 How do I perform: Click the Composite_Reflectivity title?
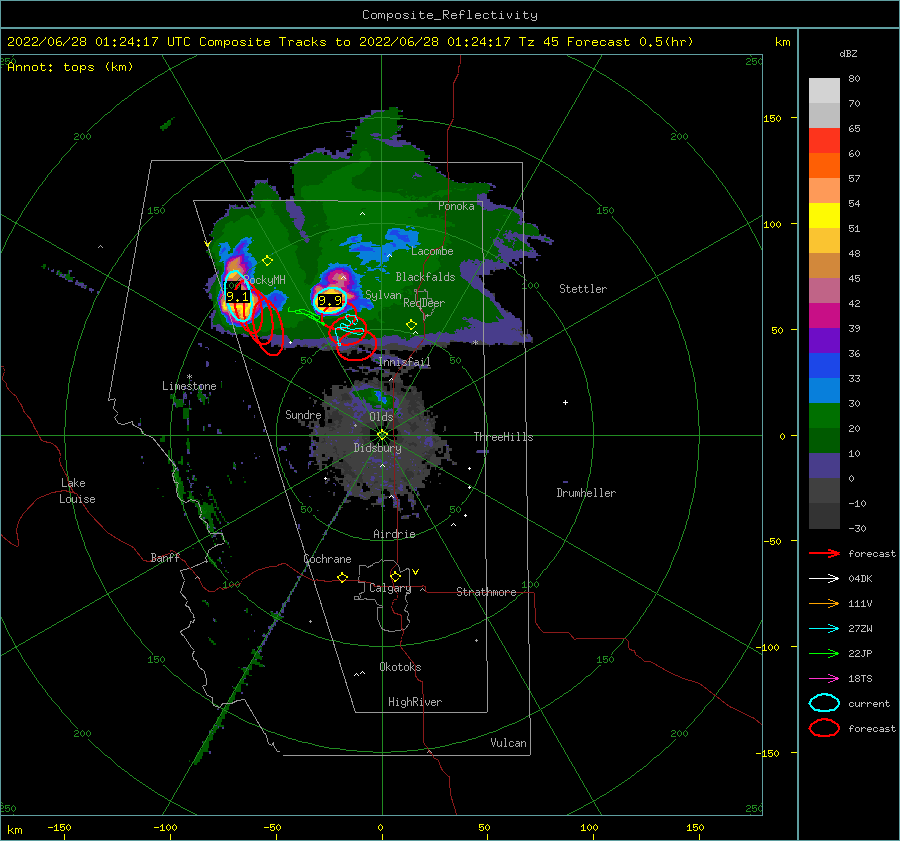tap(450, 15)
